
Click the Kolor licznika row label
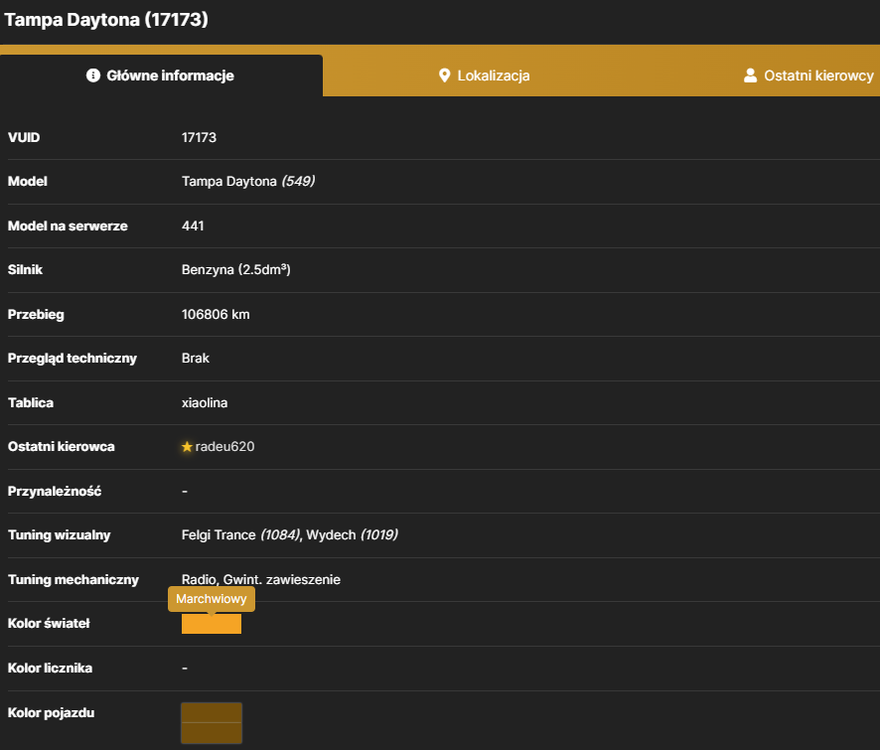[x=50, y=668]
